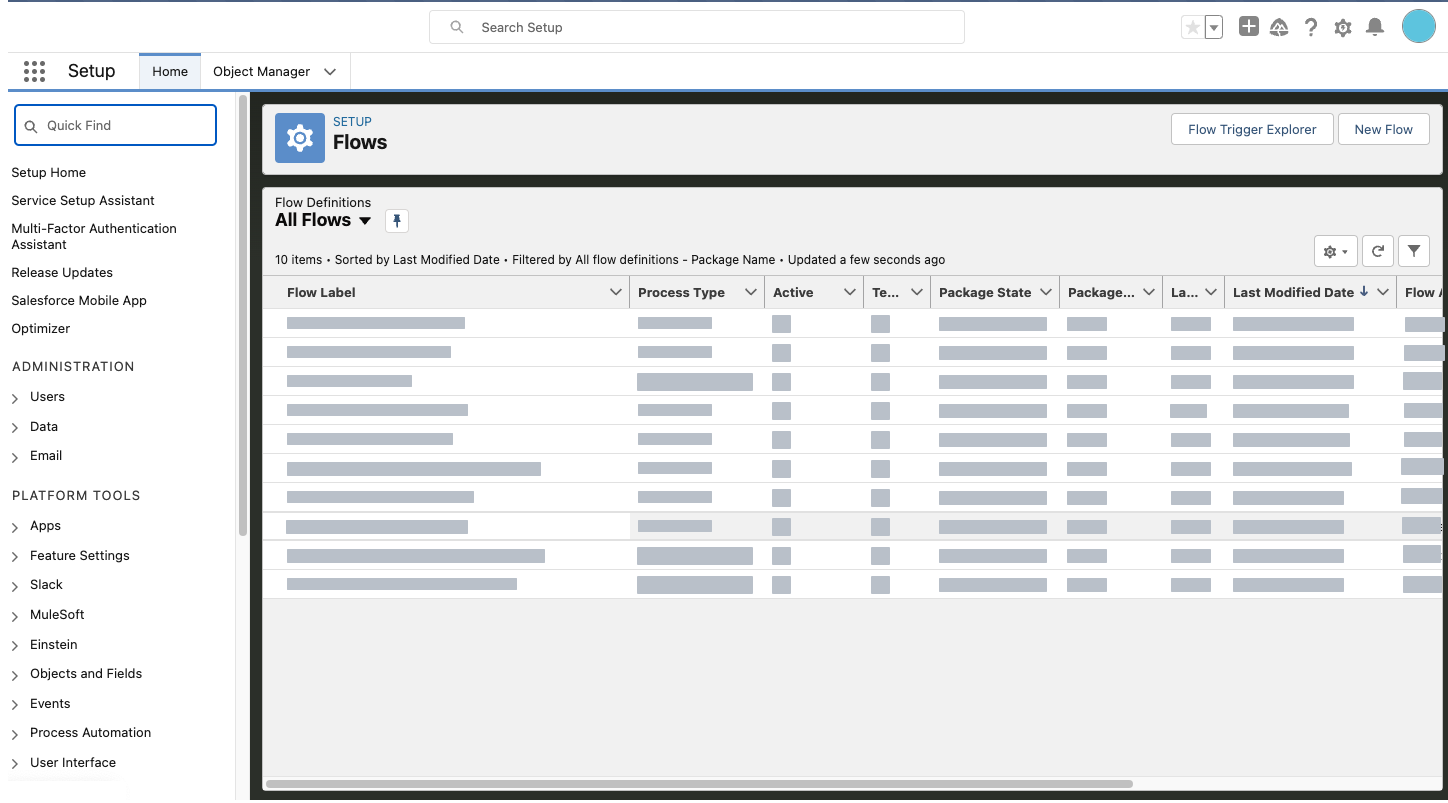
Task: Open the Help question mark icon
Action: 1311,28
